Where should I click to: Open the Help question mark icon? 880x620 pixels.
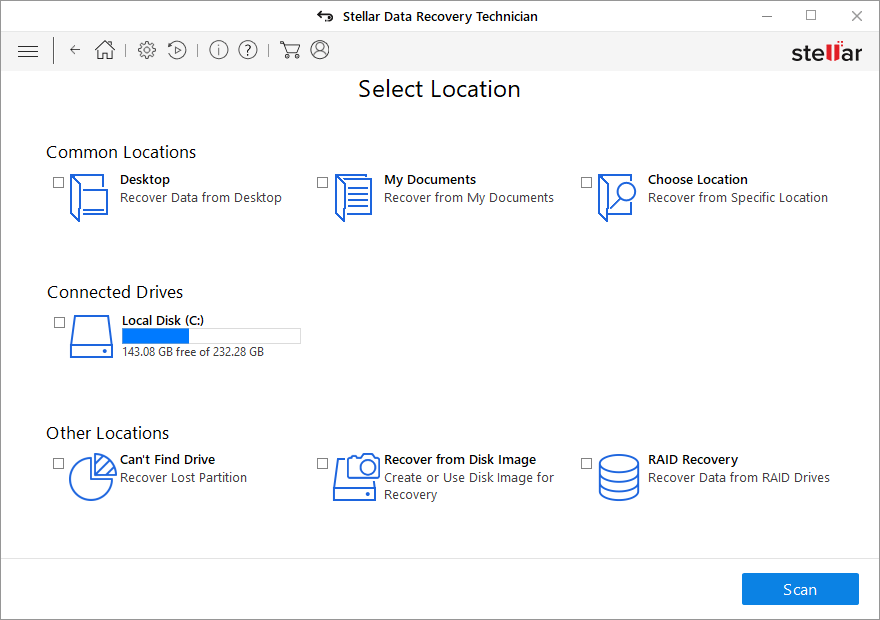pyautogui.click(x=248, y=50)
